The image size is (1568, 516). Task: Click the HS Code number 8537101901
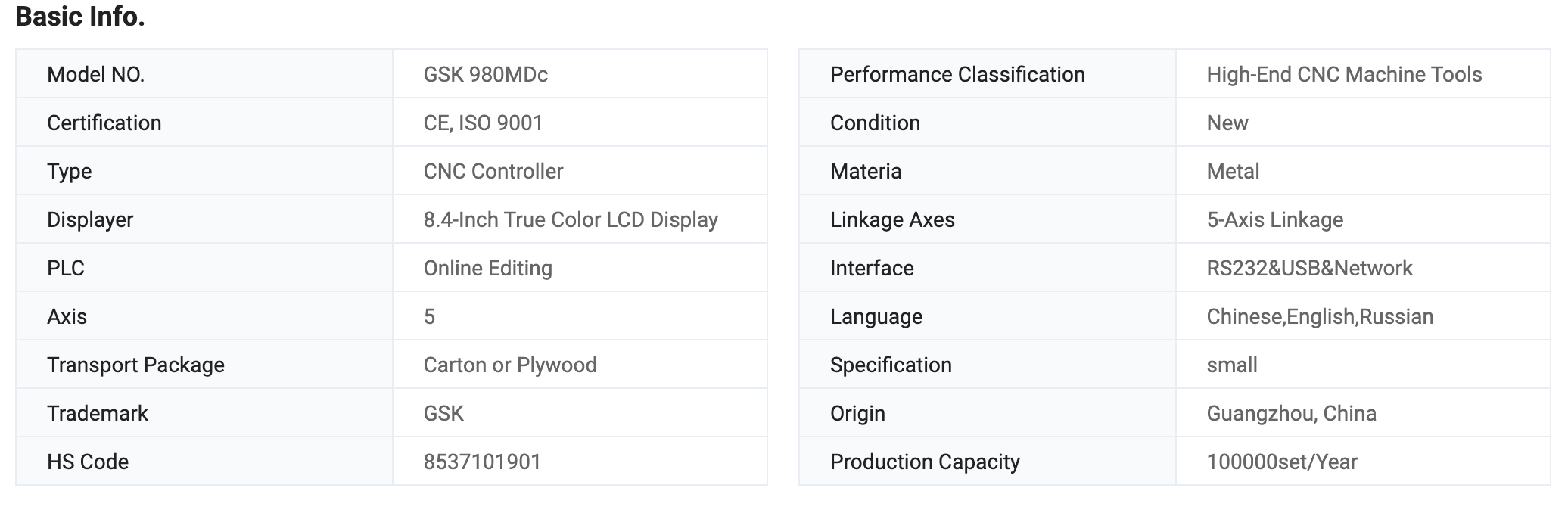tap(482, 462)
